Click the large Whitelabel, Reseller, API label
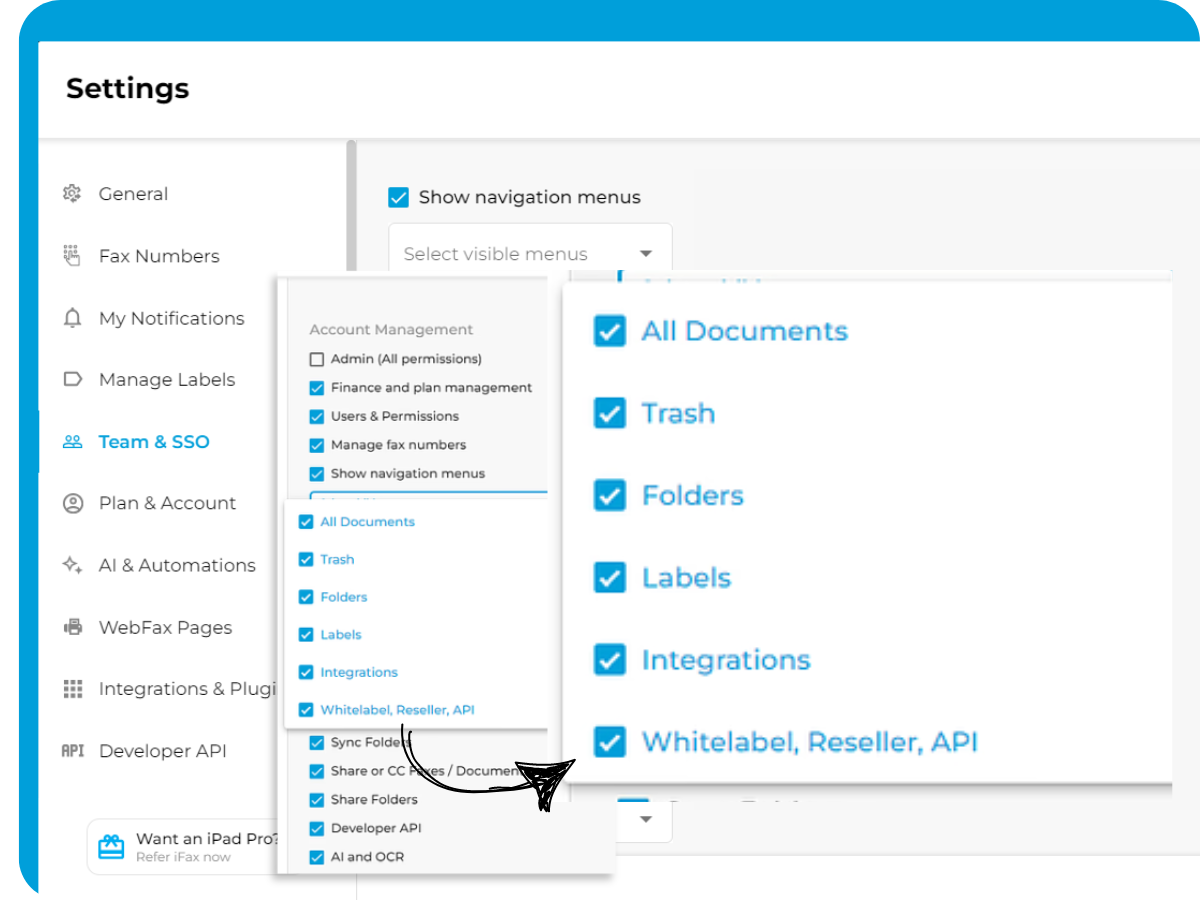Screen dimensions: 1200x900 (809, 742)
